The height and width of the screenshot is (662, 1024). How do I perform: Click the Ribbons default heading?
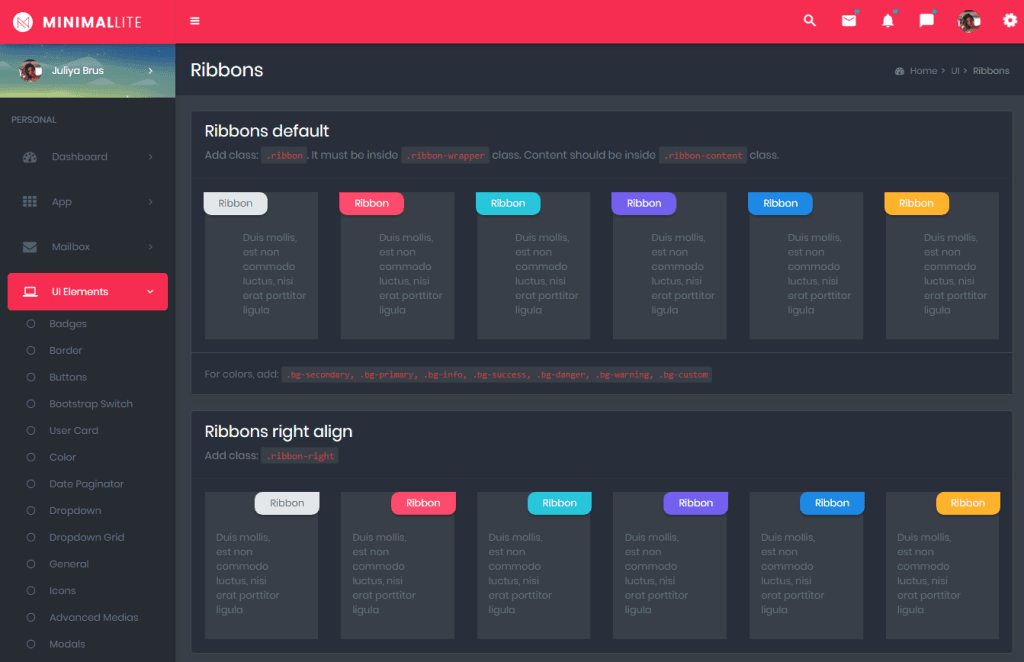click(266, 131)
